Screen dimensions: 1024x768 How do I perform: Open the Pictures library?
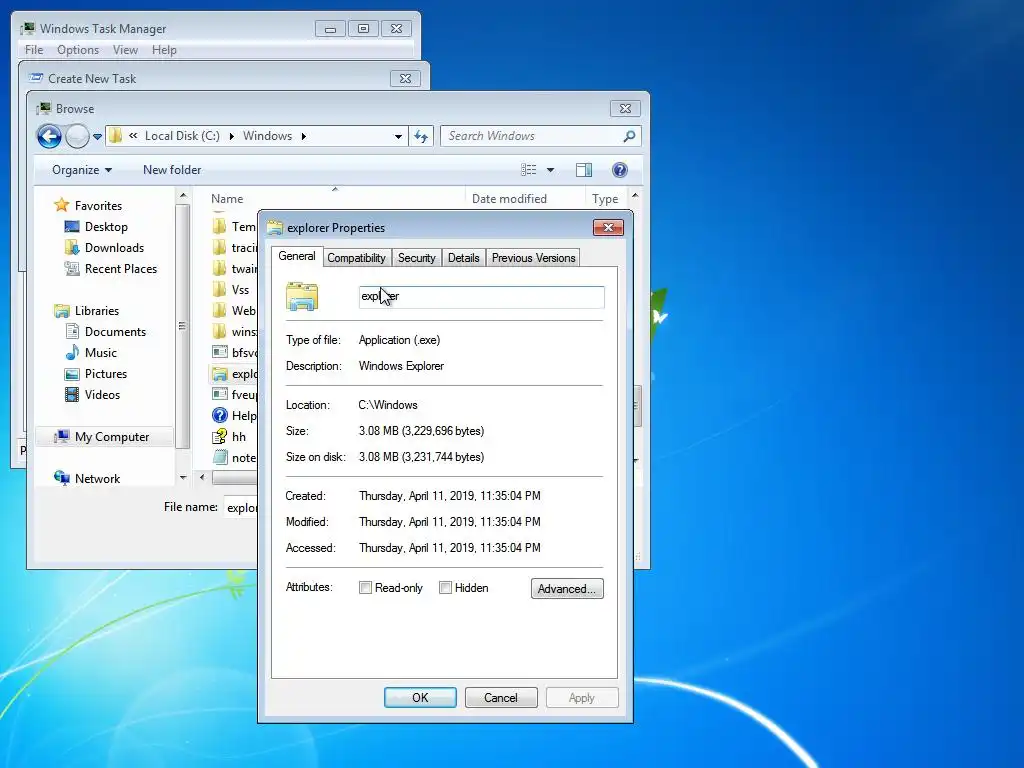pyautogui.click(x=106, y=374)
